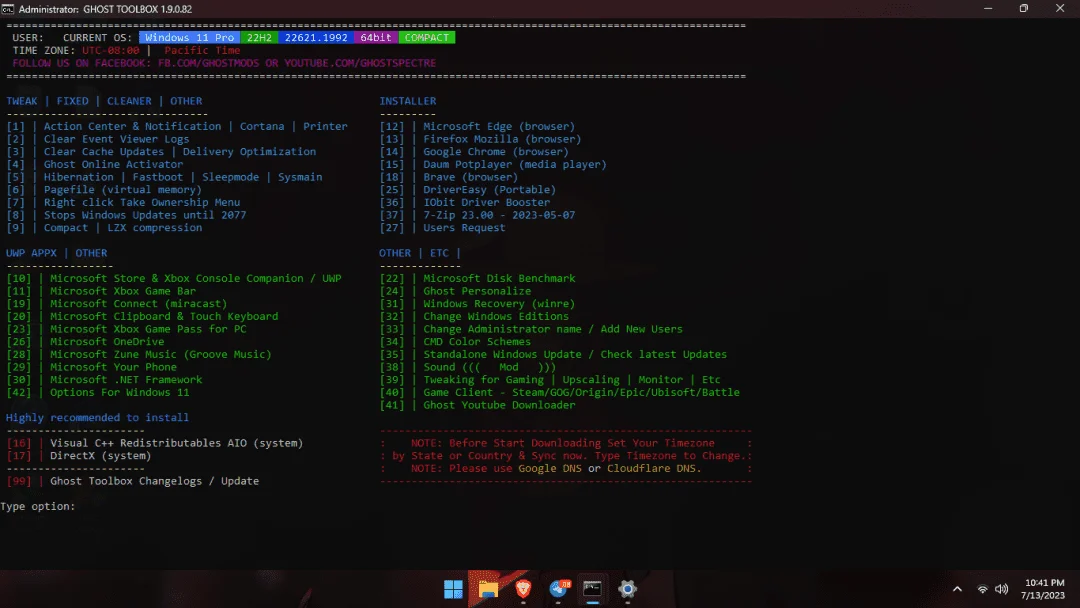The height and width of the screenshot is (608, 1080).
Task: Click 'Daum Potplayer (media player)' entry
Action: [x=493, y=164]
